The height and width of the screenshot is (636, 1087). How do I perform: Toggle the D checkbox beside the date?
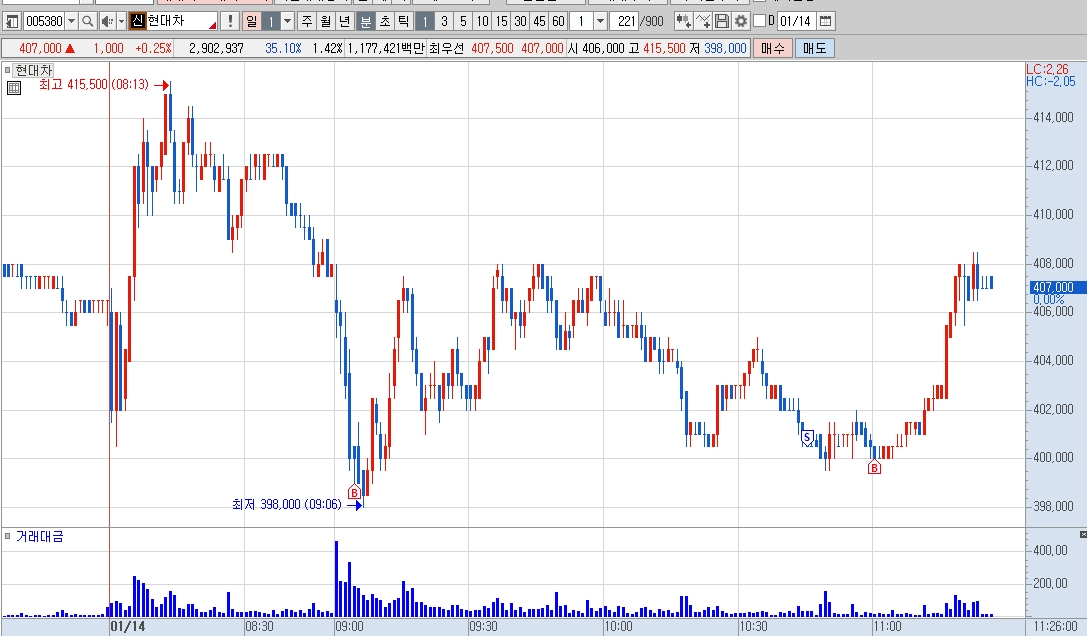click(x=759, y=21)
